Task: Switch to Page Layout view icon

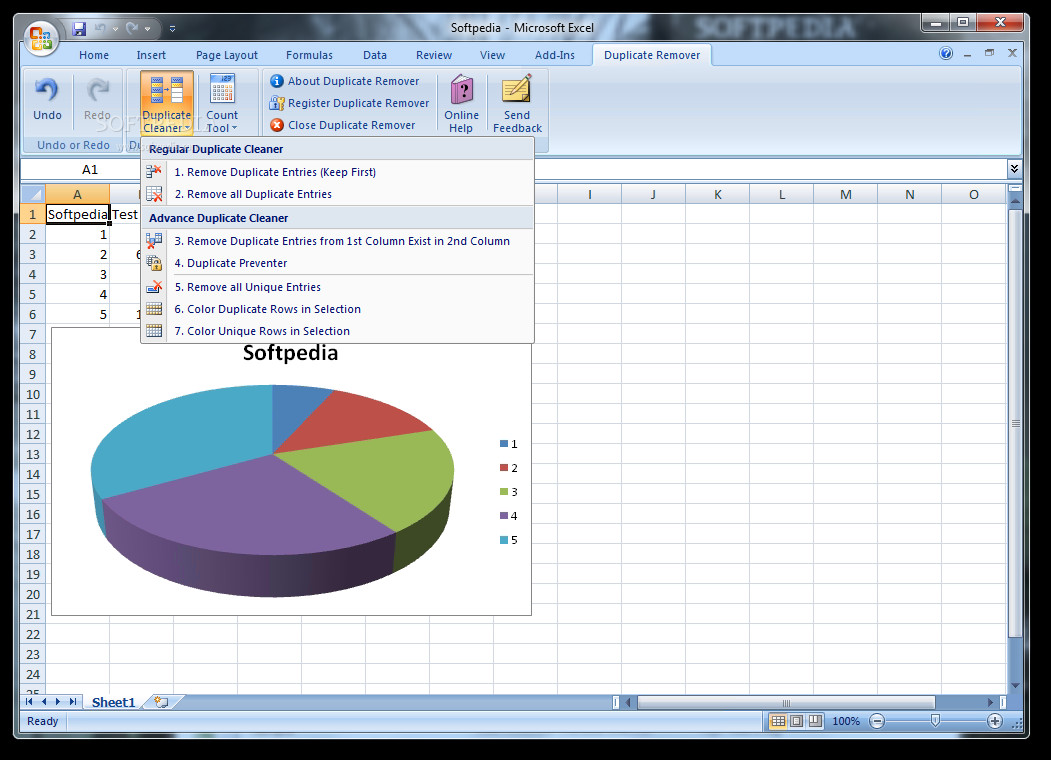Action: click(796, 721)
